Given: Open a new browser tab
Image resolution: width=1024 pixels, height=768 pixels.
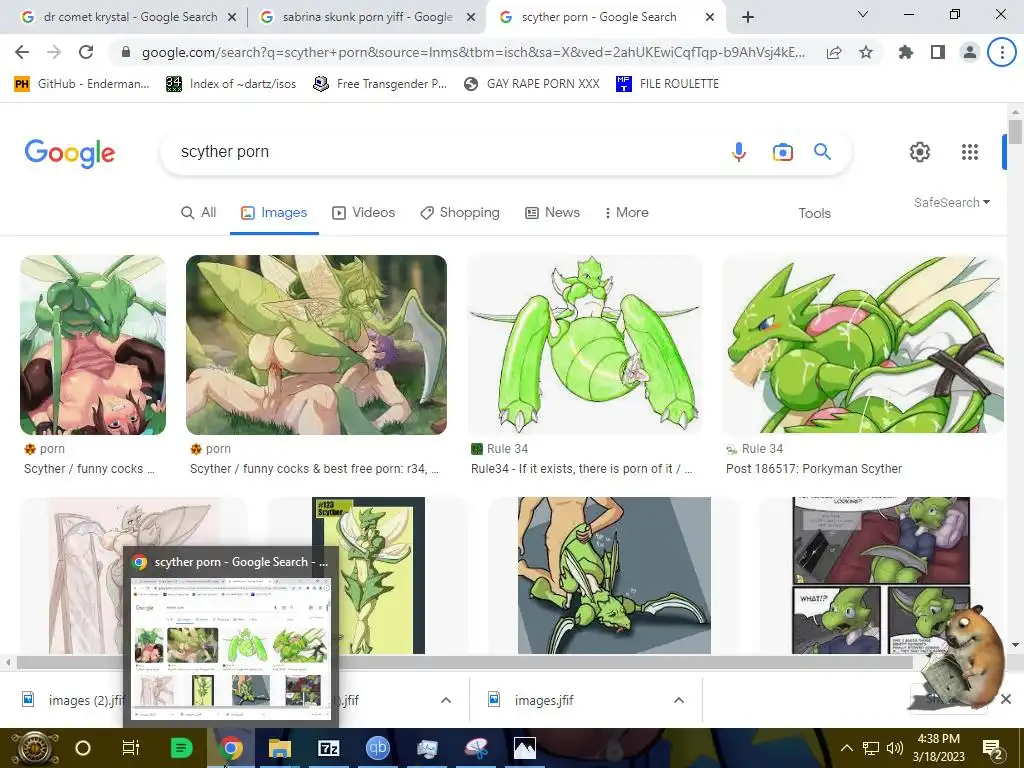Looking at the screenshot, I should coord(748,17).
